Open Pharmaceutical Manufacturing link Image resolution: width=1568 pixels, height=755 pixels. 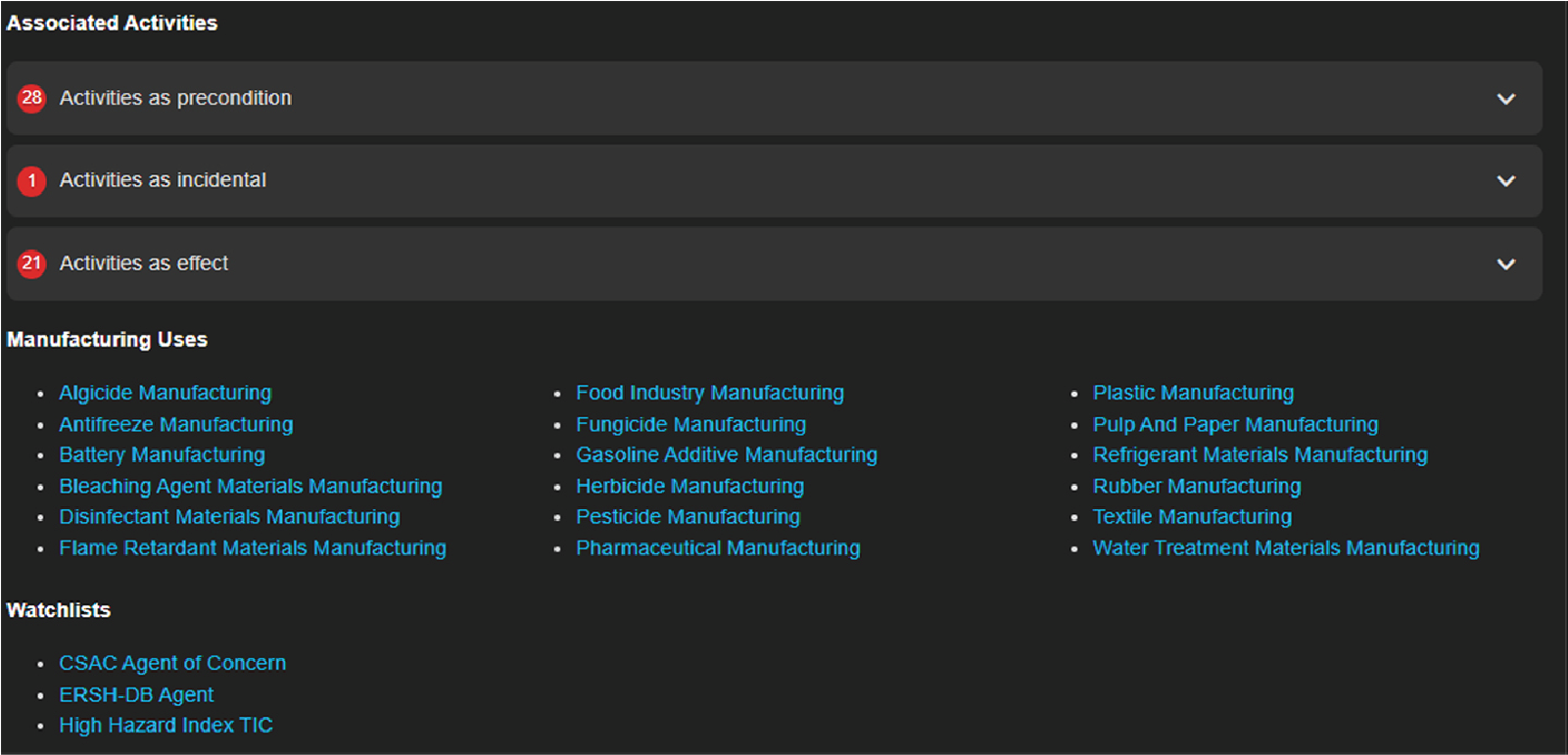pos(718,547)
